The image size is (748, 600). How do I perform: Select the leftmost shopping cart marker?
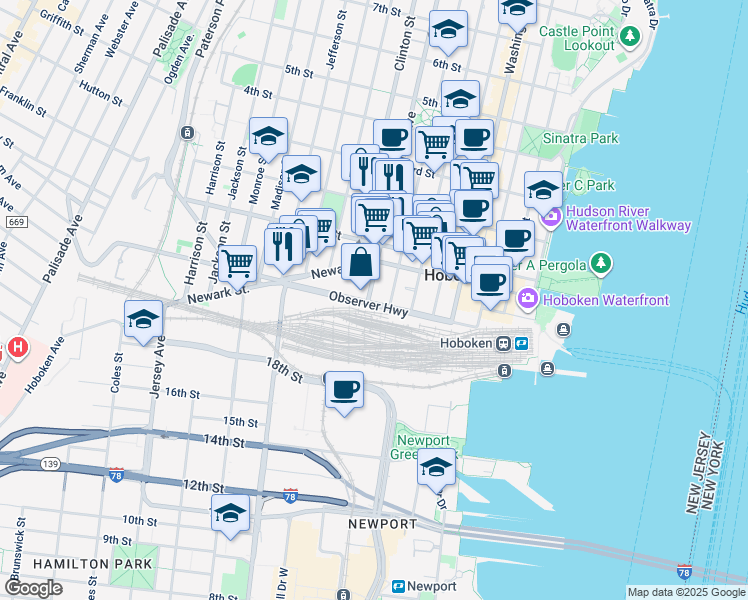(237, 264)
